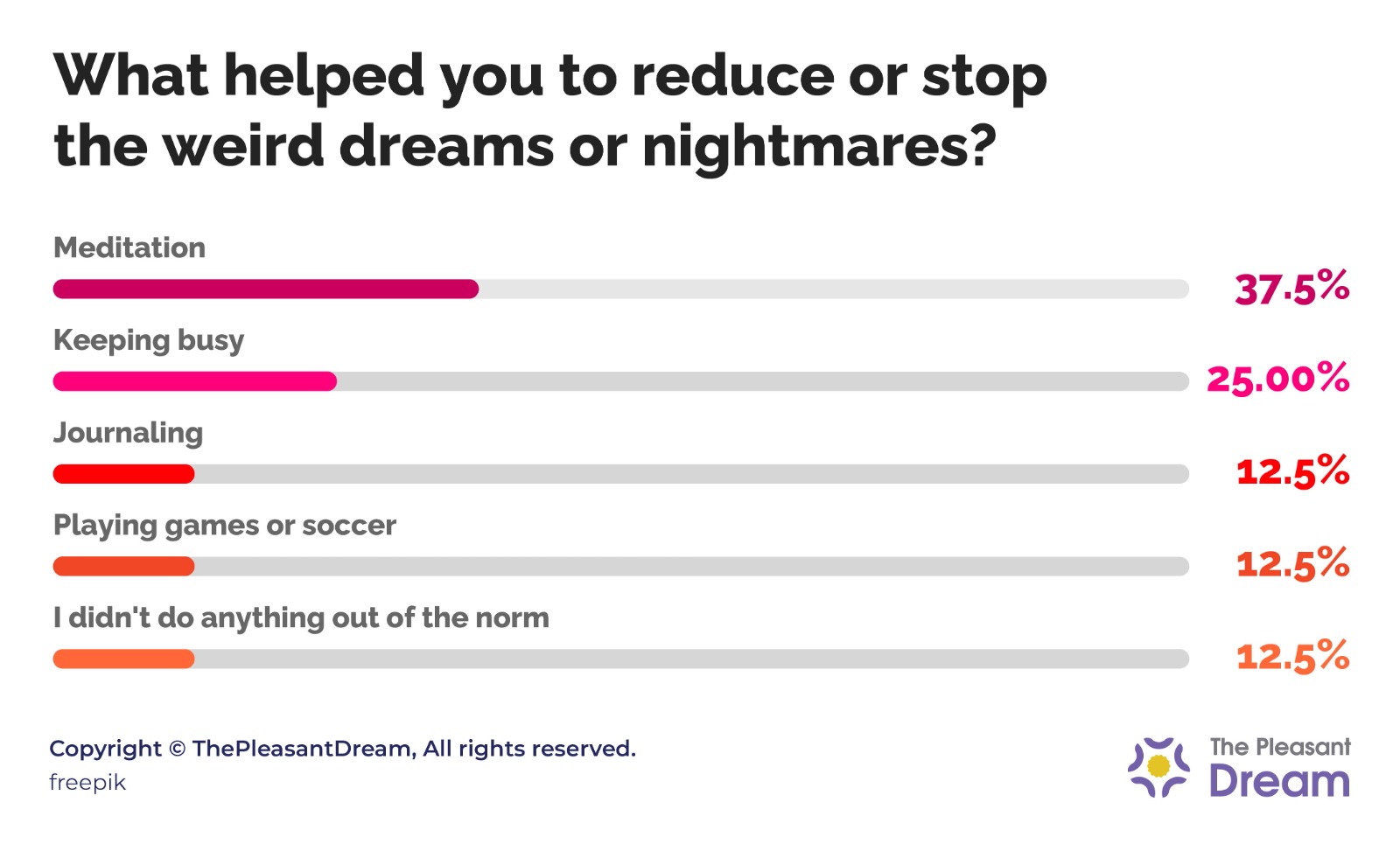Click the red 12.5% Journaling value
1400x851 pixels.
coord(1292,472)
